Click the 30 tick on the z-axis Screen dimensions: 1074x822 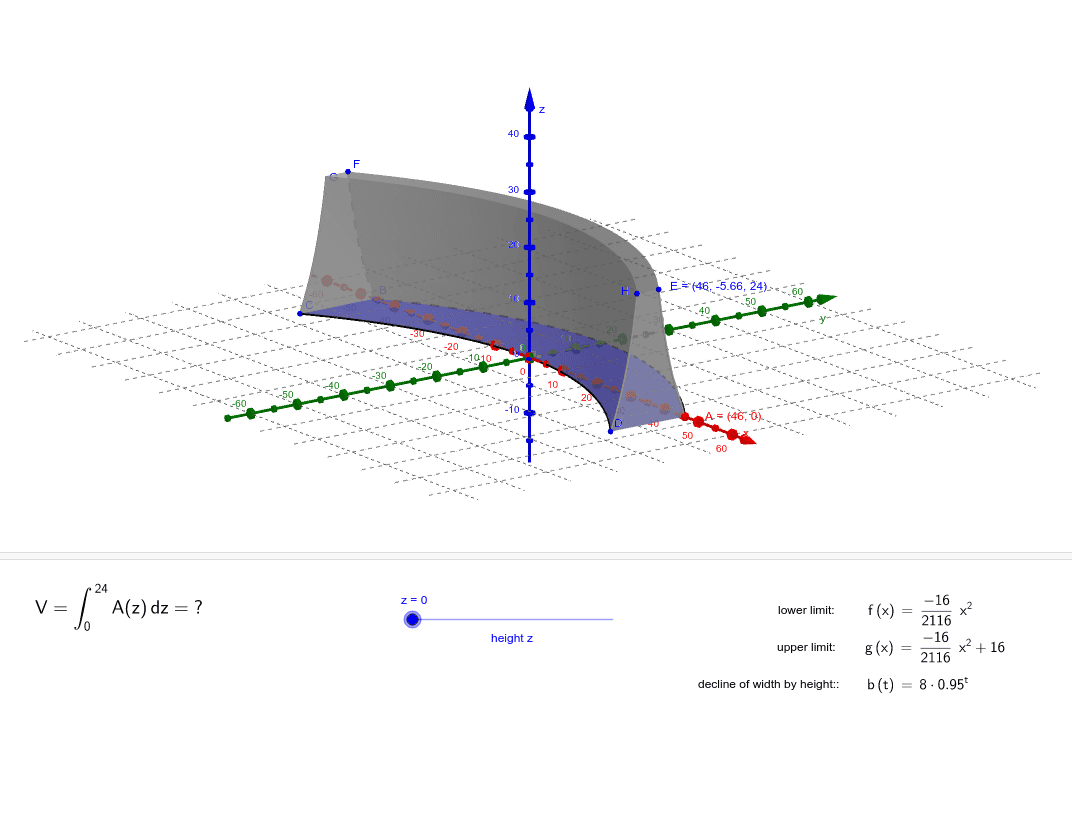(x=529, y=192)
